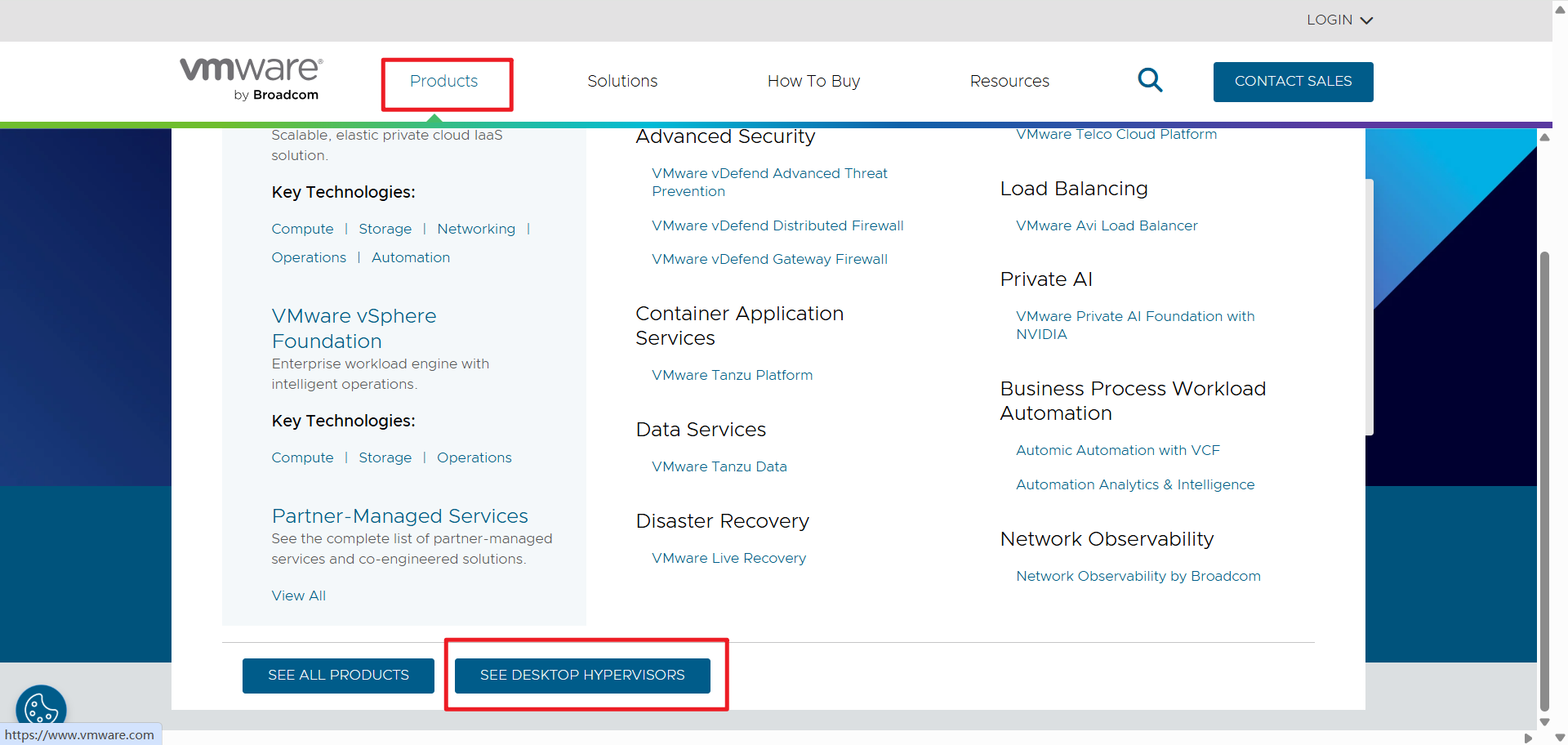Click the page scrollbar up arrow
The height and width of the screenshot is (745, 1568).
point(1544,137)
